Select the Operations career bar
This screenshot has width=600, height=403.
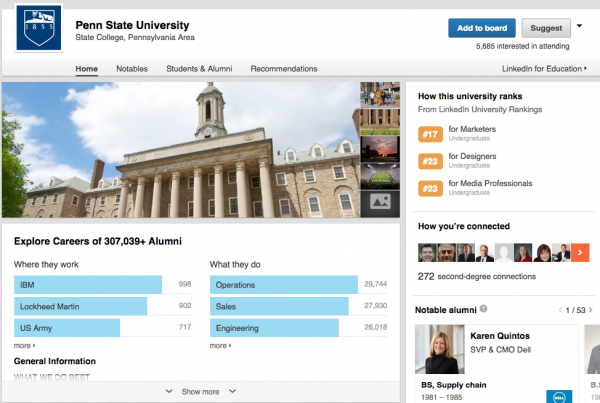coord(284,285)
